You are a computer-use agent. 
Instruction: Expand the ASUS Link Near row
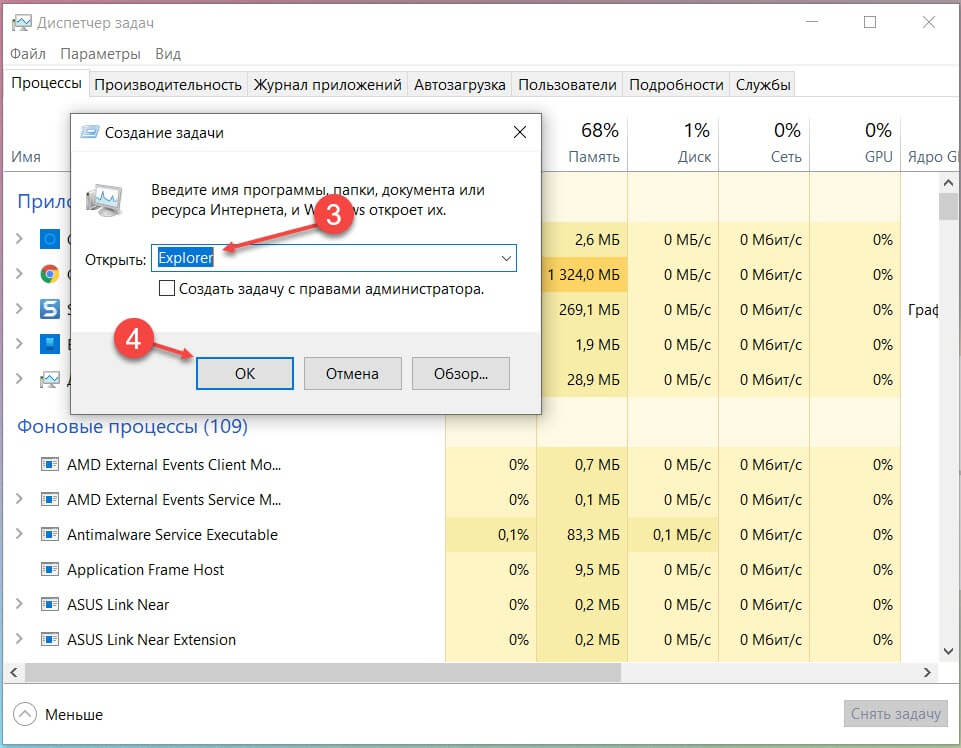(x=19, y=603)
